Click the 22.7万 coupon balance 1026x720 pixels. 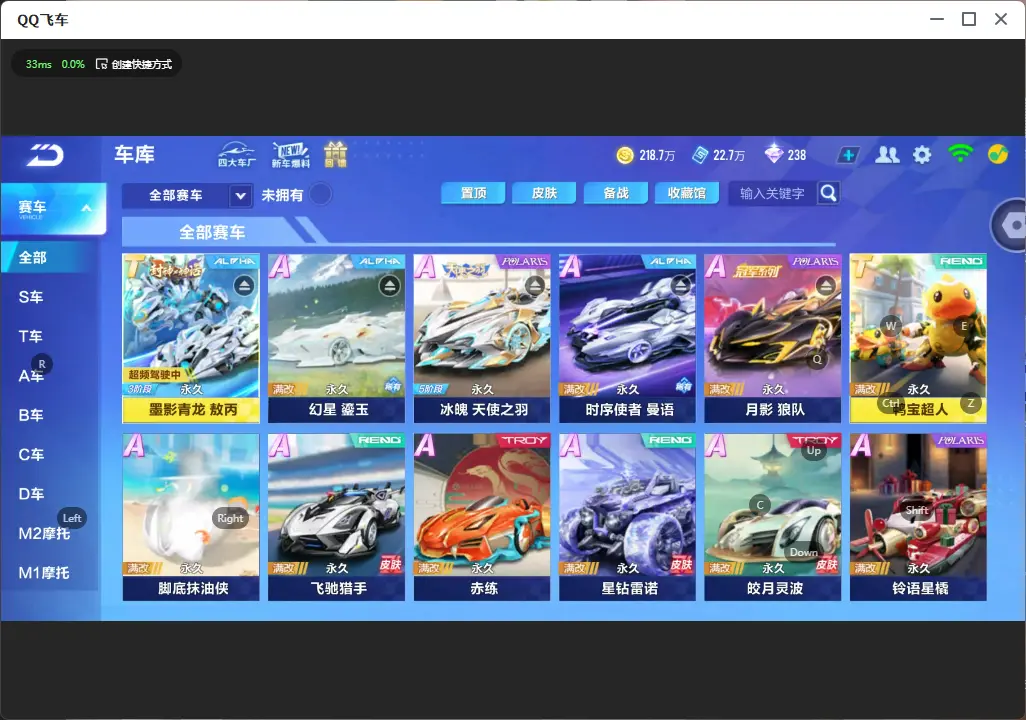pos(729,155)
